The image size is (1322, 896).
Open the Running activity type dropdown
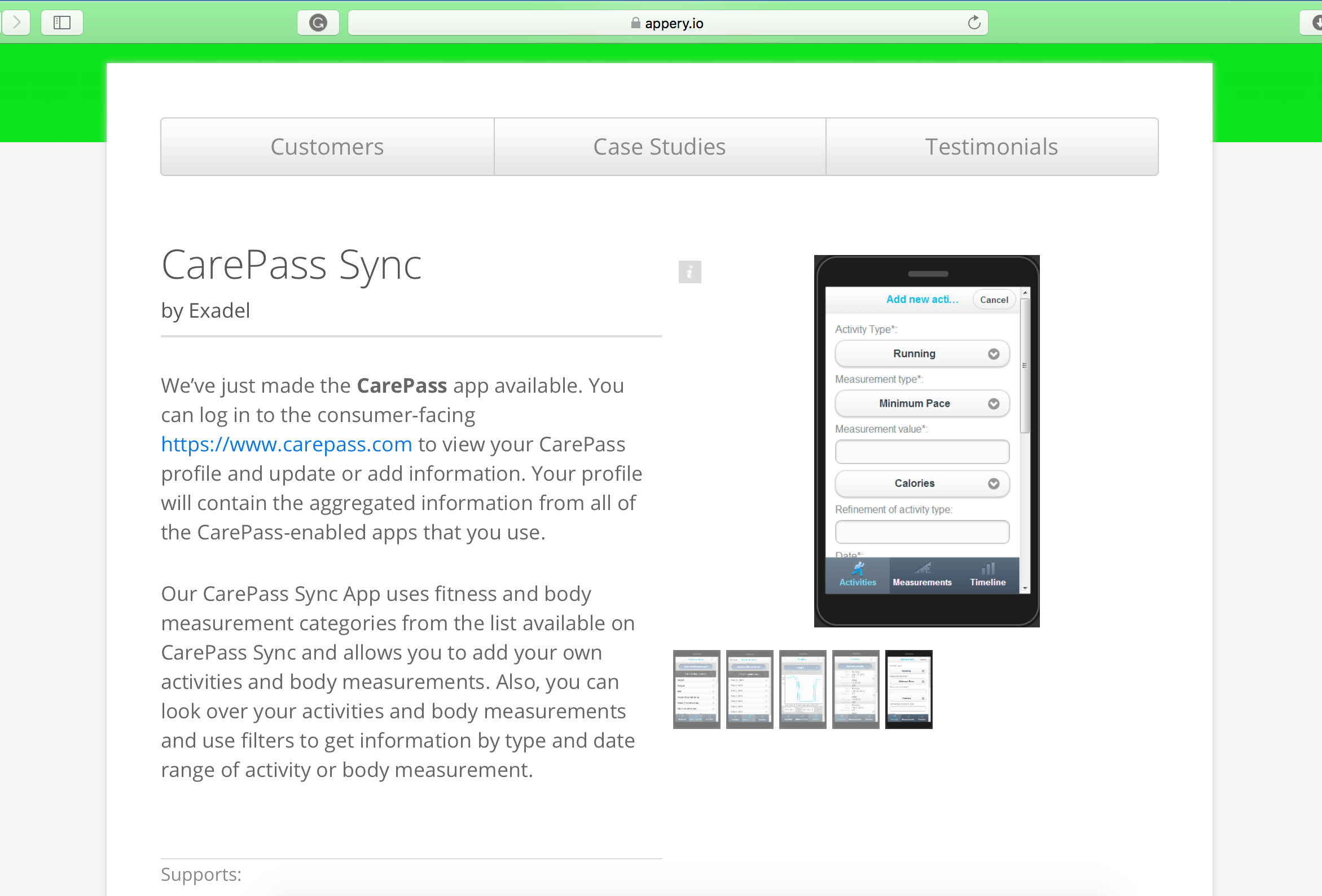click(x=921, y=354)
